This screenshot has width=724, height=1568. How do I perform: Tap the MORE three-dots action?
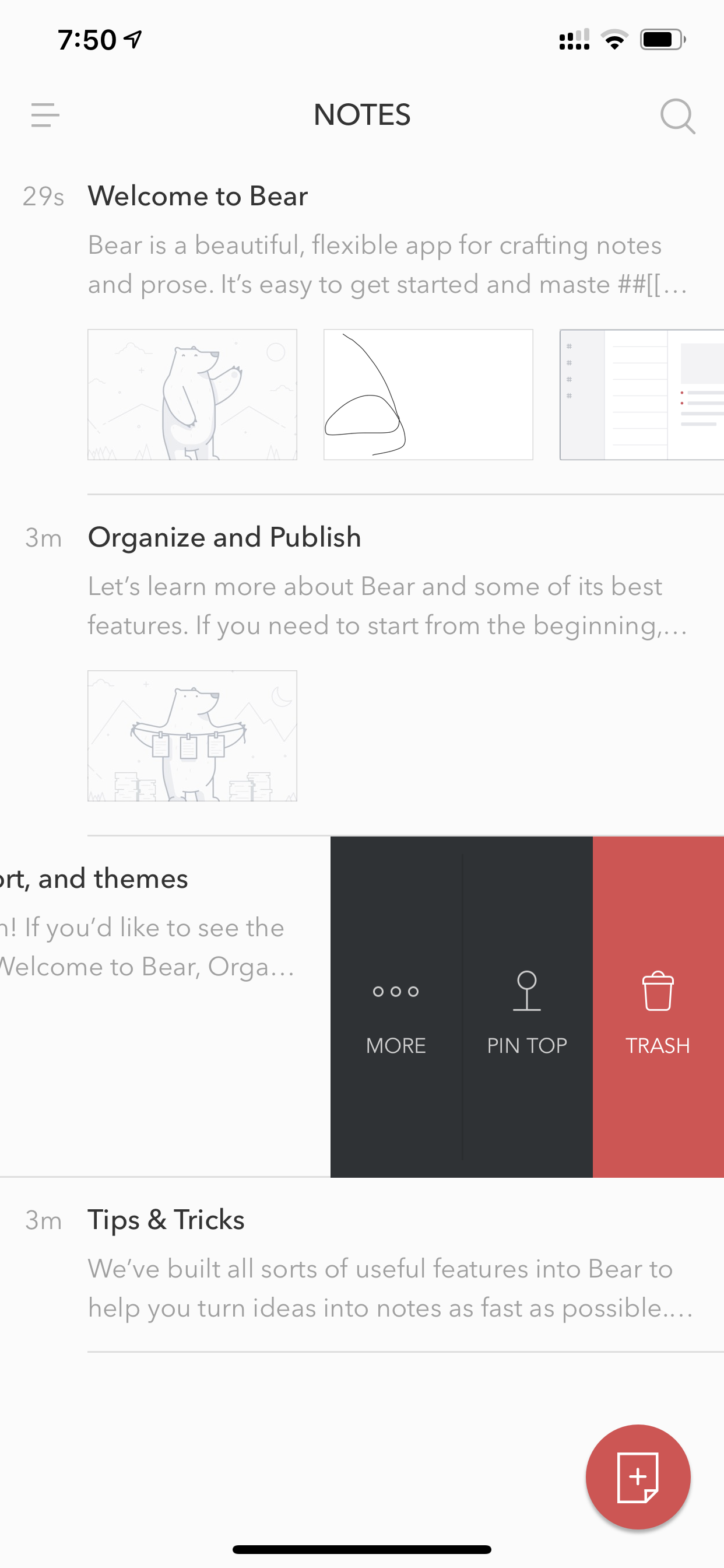click(396, 1007)
